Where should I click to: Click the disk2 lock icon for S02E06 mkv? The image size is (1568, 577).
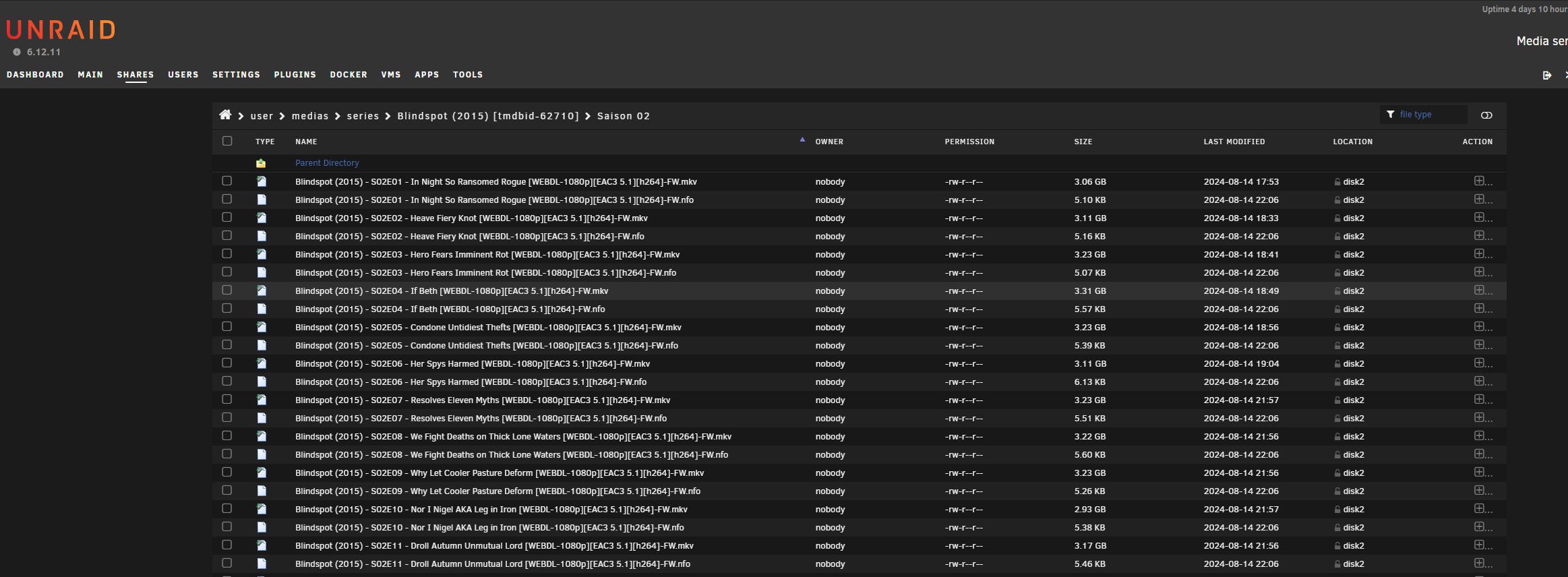(1337, 364)
